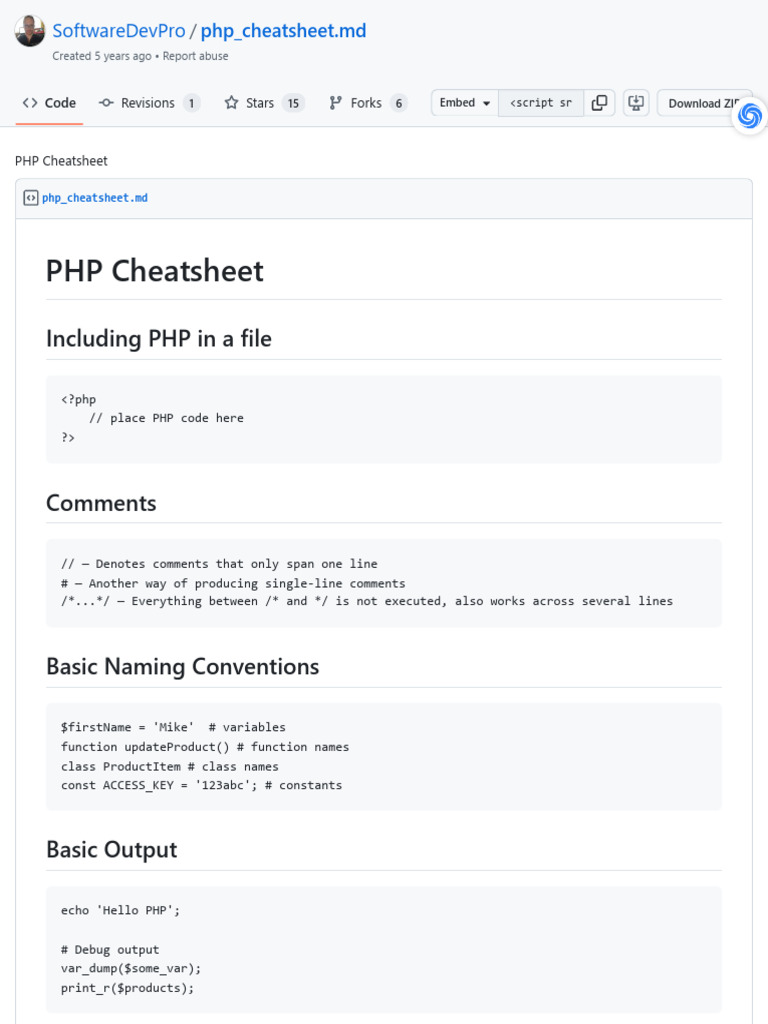Open the SoftwareDevPro profile link
Viewport: 768px width, 1024px height.
[118, 31]
